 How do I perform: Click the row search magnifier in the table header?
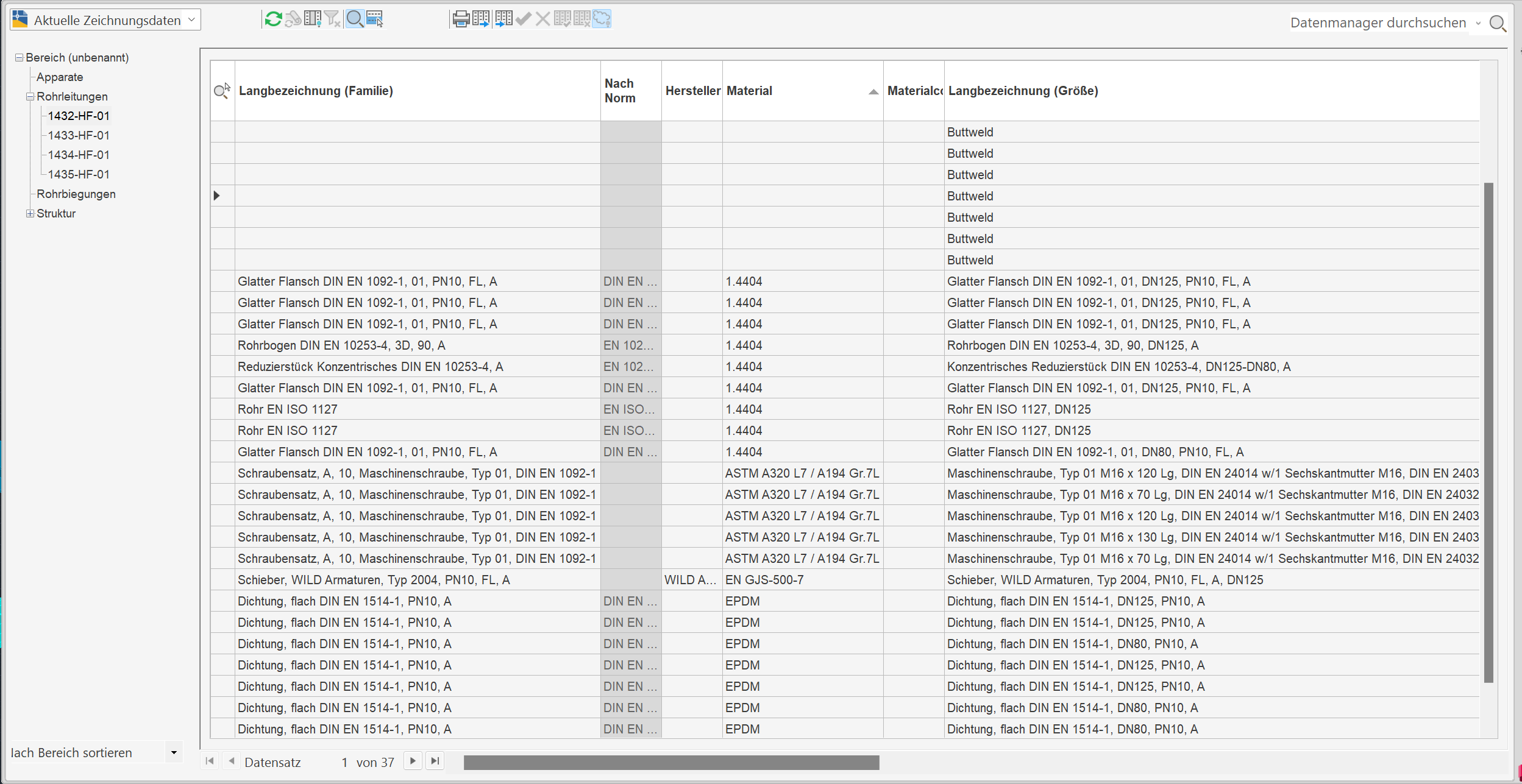point(221,90)
